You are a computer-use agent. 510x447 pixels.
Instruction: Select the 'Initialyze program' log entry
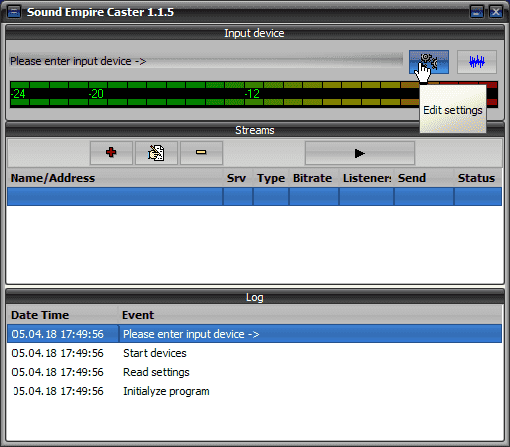254,391
